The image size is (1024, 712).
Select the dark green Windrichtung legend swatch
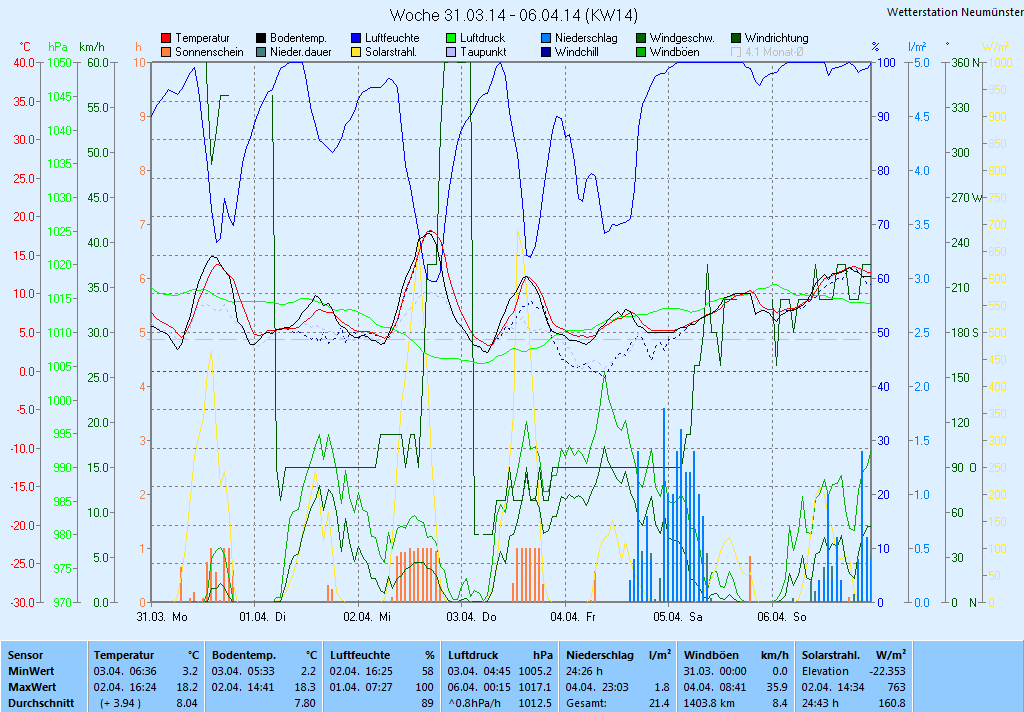click(x=736, y=39)
